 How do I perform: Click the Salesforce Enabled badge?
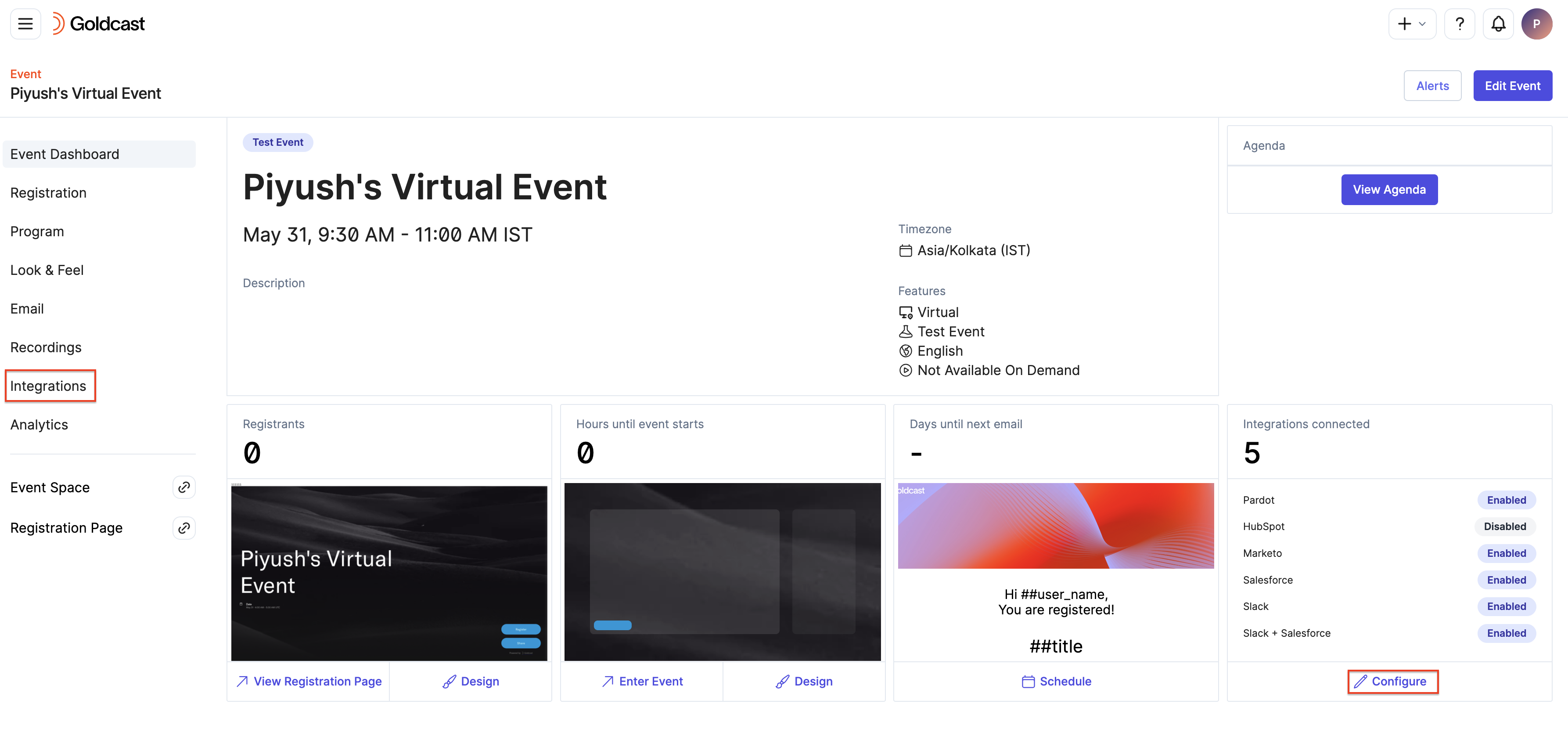(x=1506, y=580)
